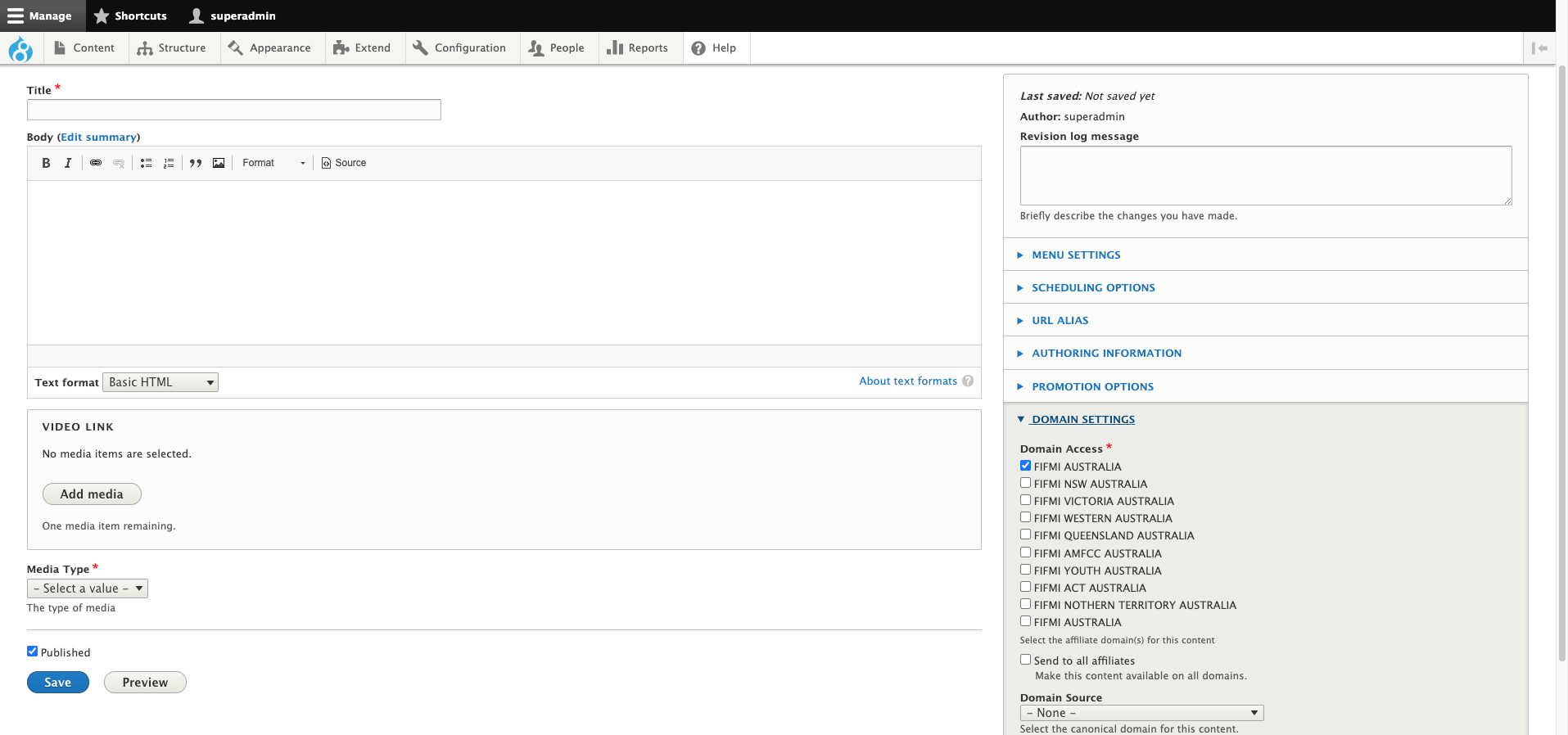
Task: Check the FIFMI NSW AUSTRALIA checkbox
Action: tap(1025, 483)
